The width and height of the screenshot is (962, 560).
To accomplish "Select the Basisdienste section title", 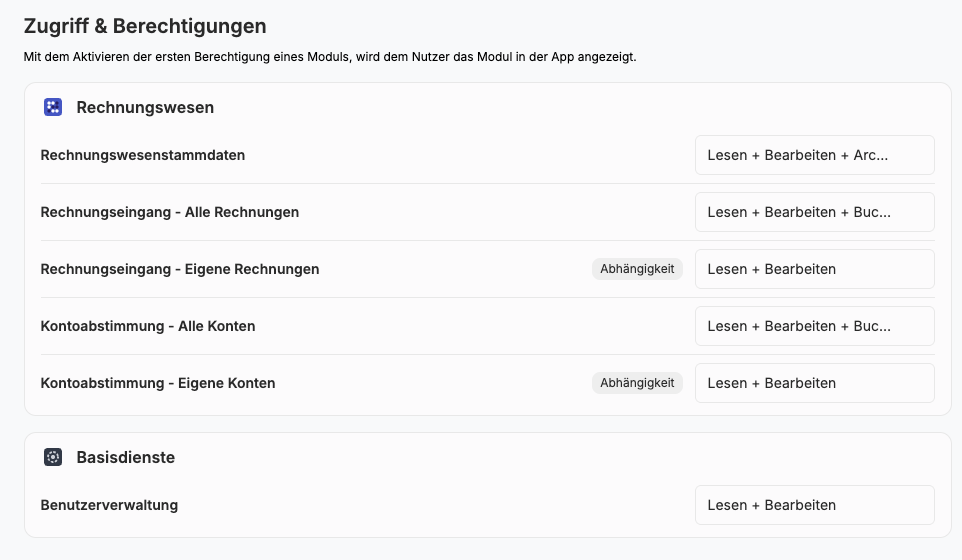I will (x=125, y=457).
